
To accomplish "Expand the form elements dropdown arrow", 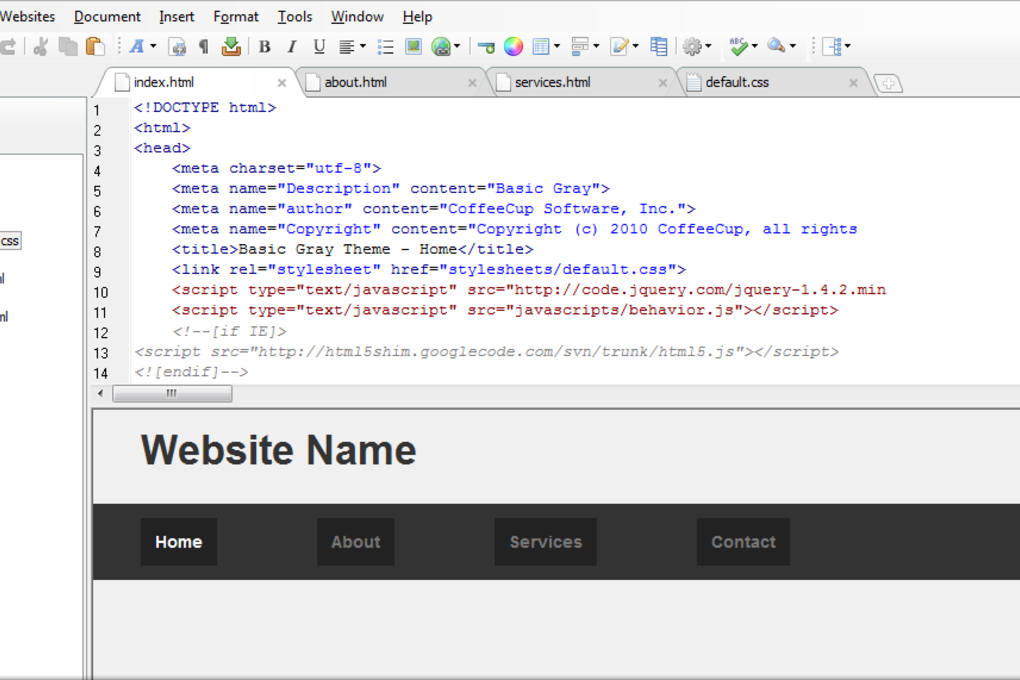I will [x=596, y=46].
